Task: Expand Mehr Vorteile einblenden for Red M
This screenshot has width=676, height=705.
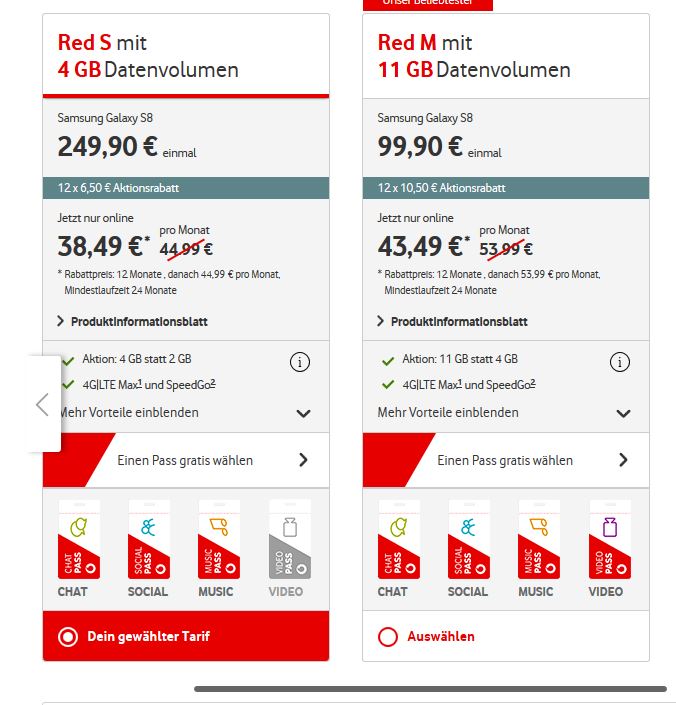Action: click(x=623, y=413)
